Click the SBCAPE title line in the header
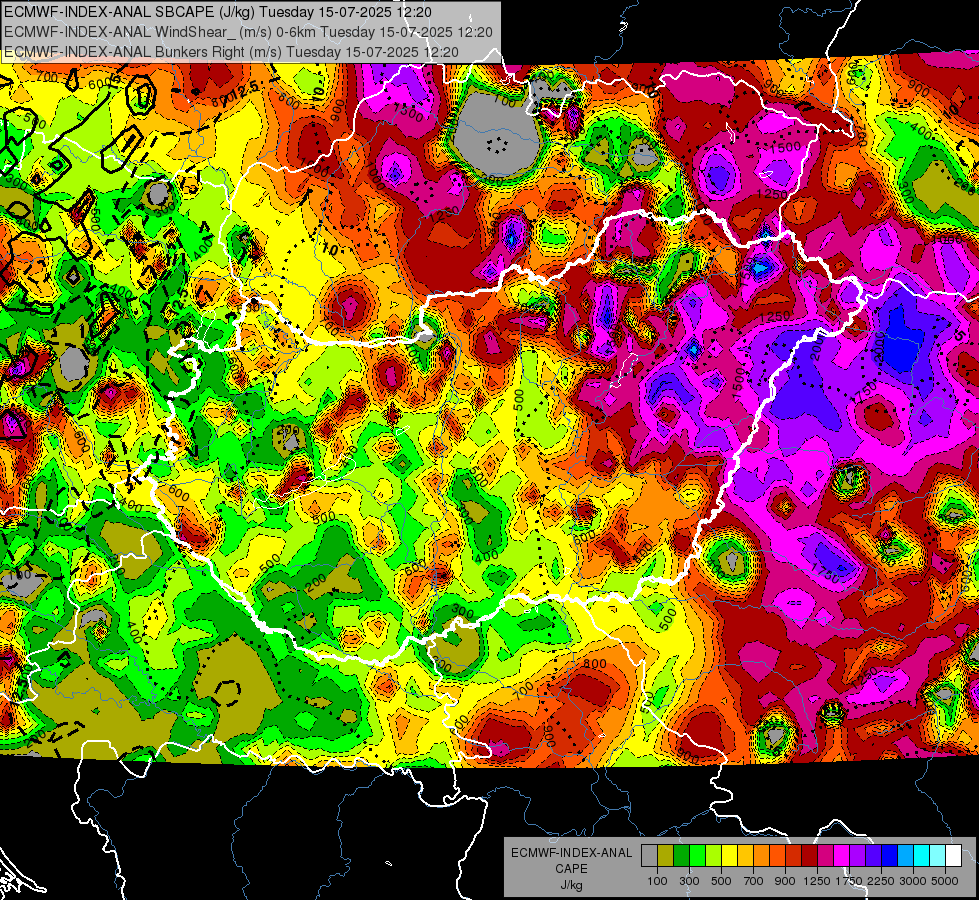 click(217, 12)
